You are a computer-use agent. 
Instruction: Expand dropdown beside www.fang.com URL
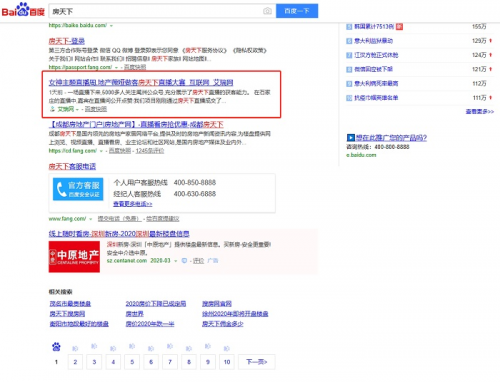click(x=90, y=219)
